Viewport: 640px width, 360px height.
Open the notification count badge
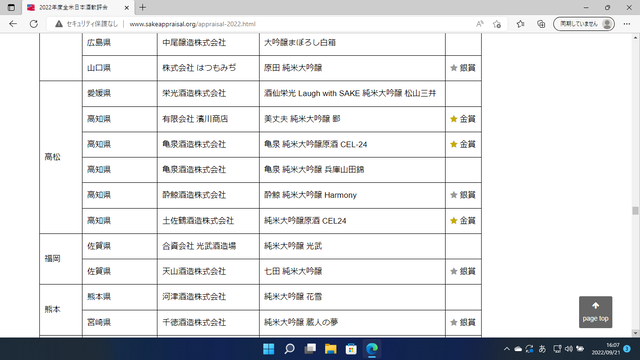pos(627,349)
